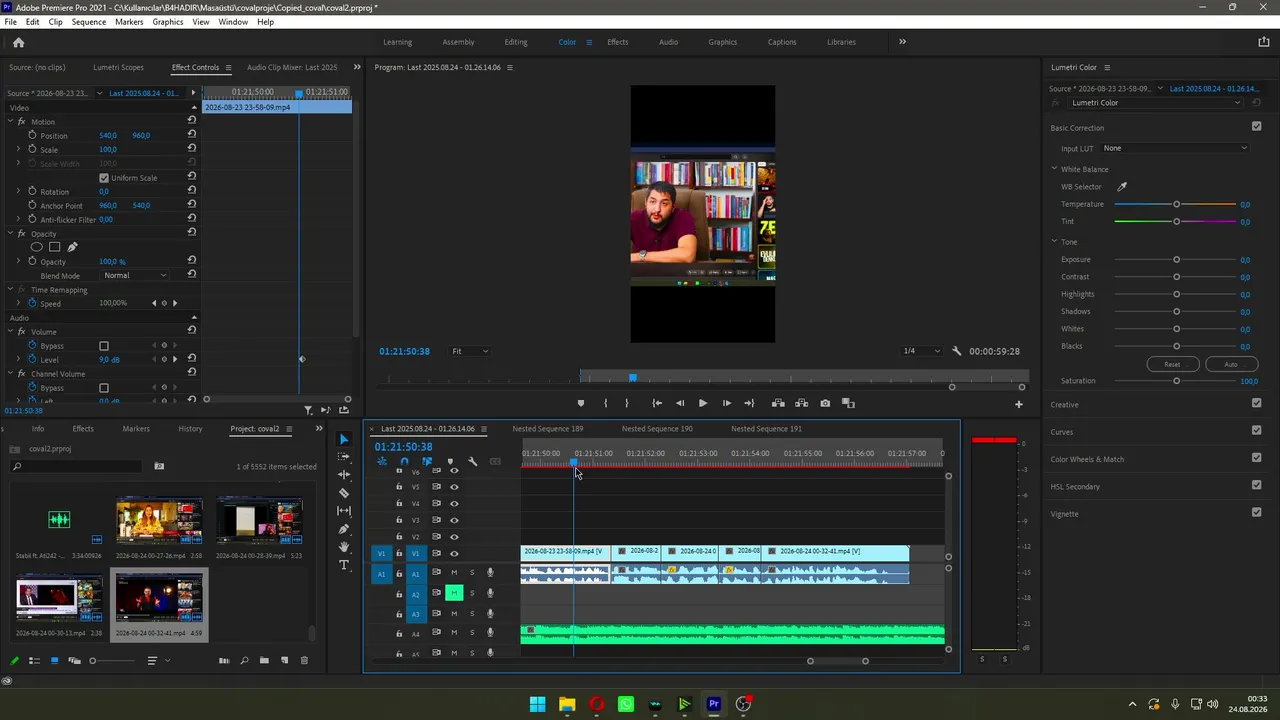Open Quick Export share icon
The height and width of the screenshot is (720, 1280).
coord(1264,42)
